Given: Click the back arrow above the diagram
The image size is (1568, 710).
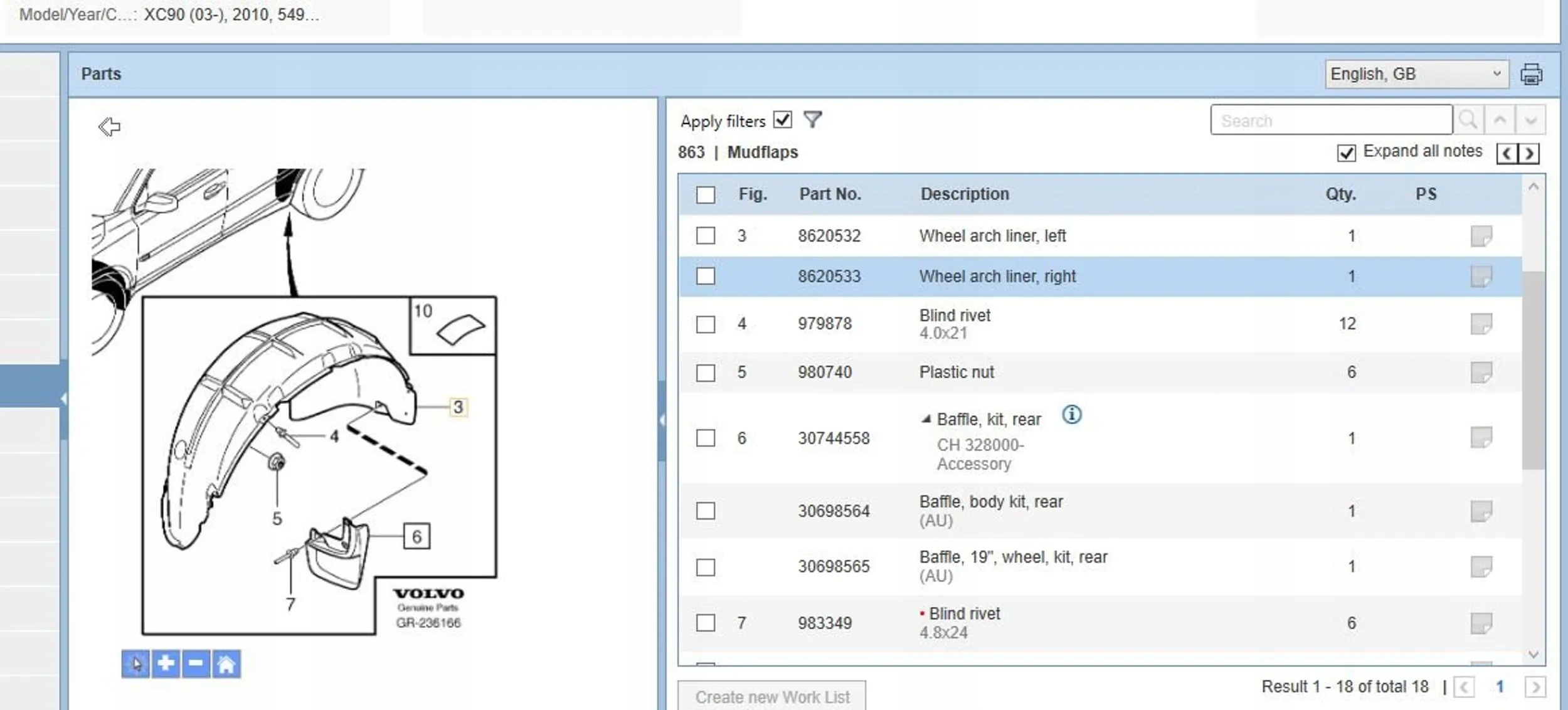Looking at the screenshot, I should coord(109,127).
